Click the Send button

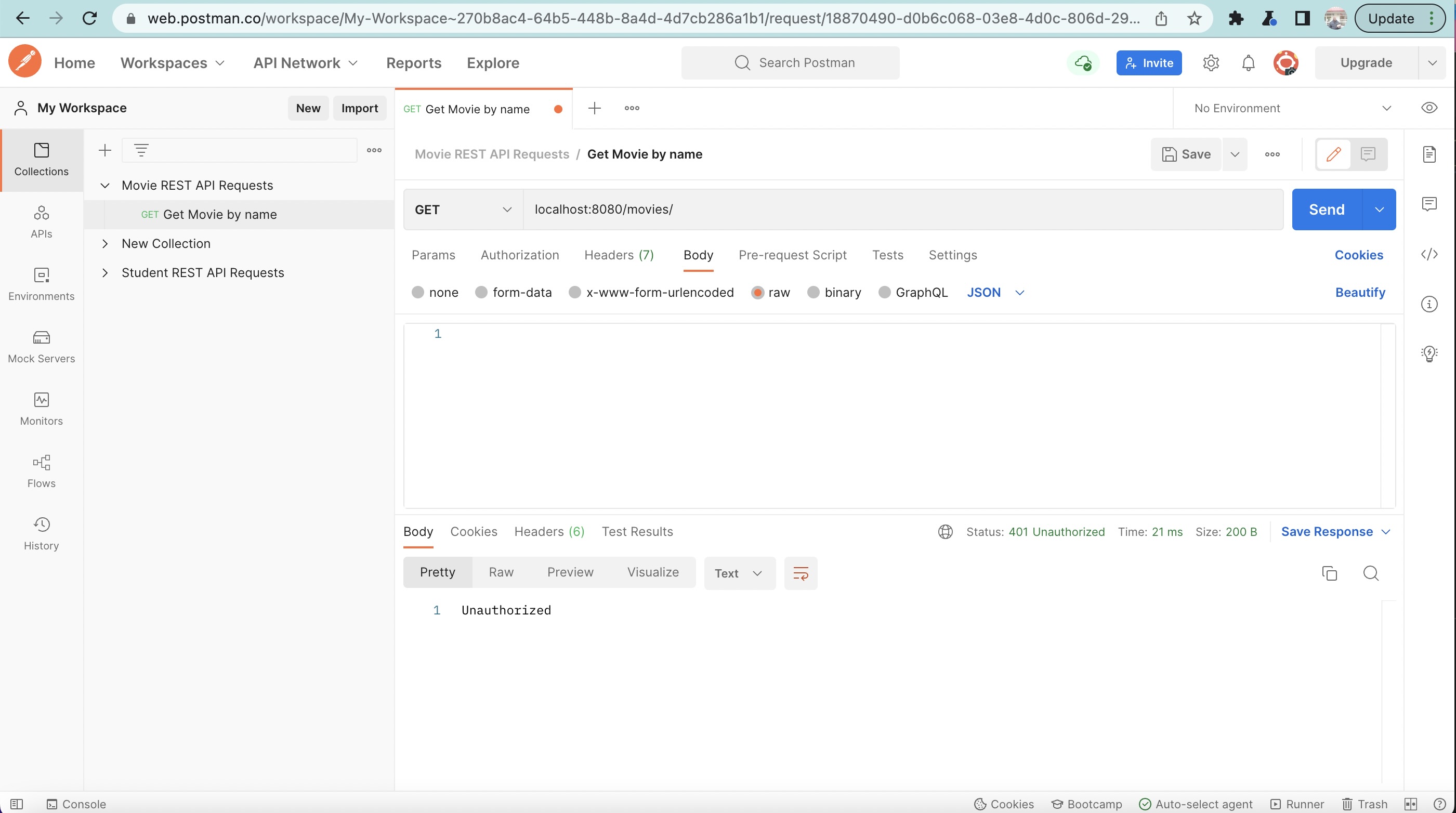[1327, 209]
